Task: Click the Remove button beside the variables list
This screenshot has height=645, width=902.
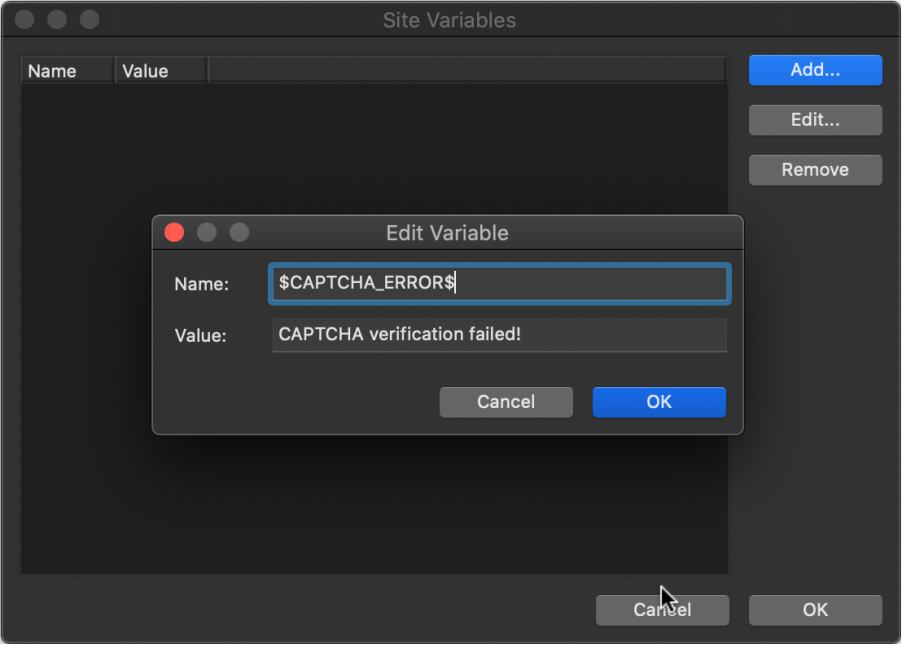Action: 815,170
